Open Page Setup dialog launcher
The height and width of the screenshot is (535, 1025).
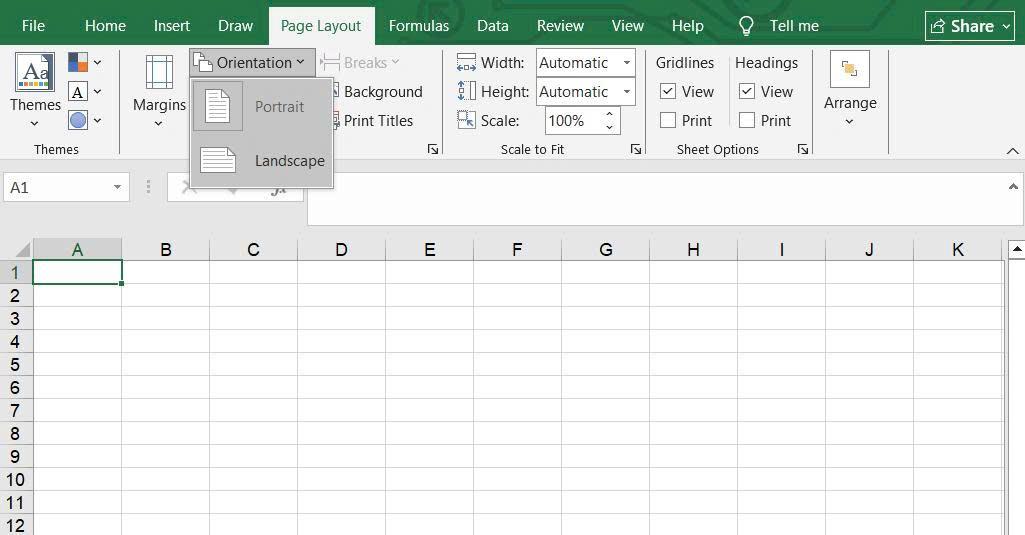433,149
